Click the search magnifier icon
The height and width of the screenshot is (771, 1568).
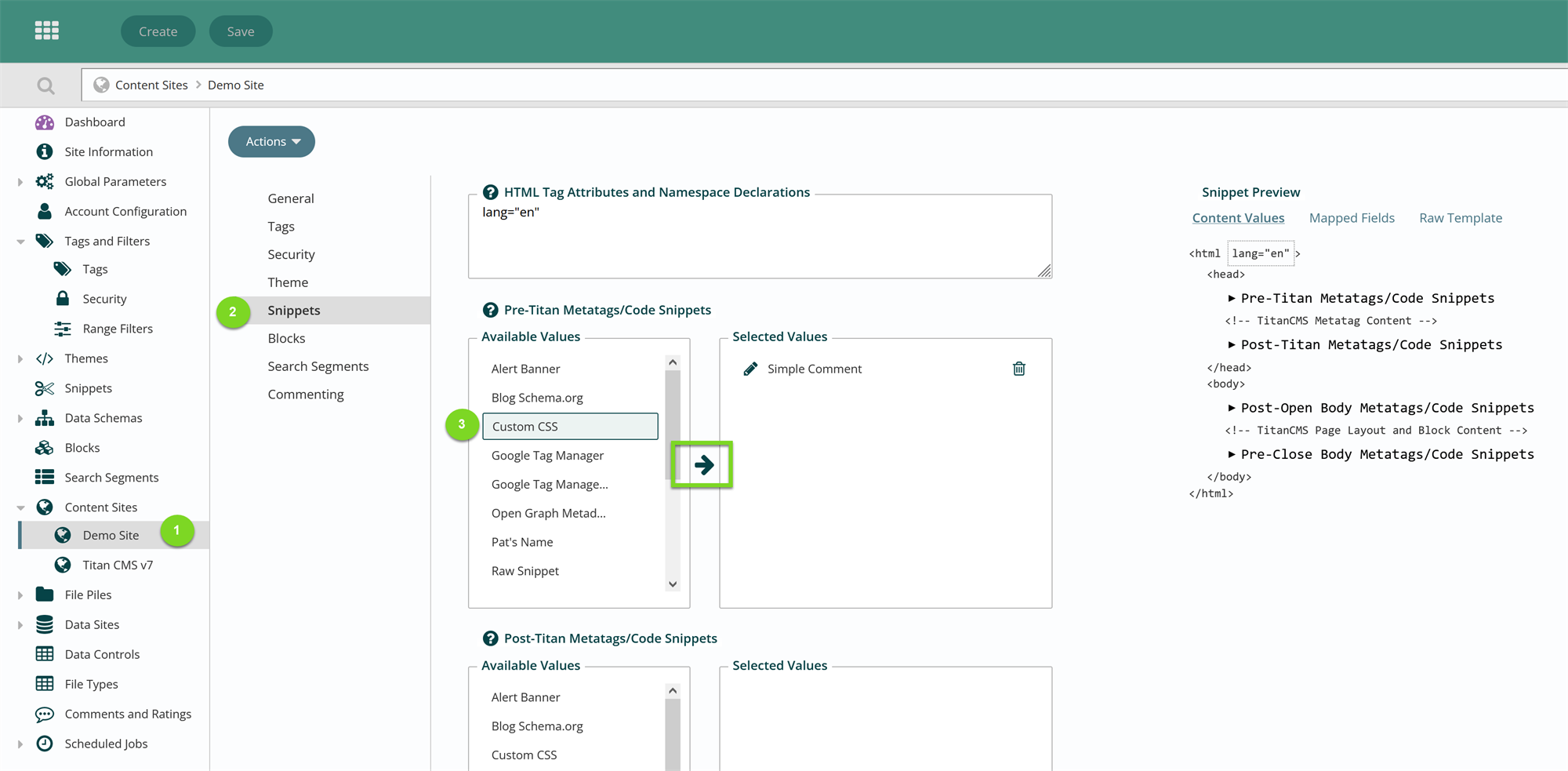click(x=46, y=85)
